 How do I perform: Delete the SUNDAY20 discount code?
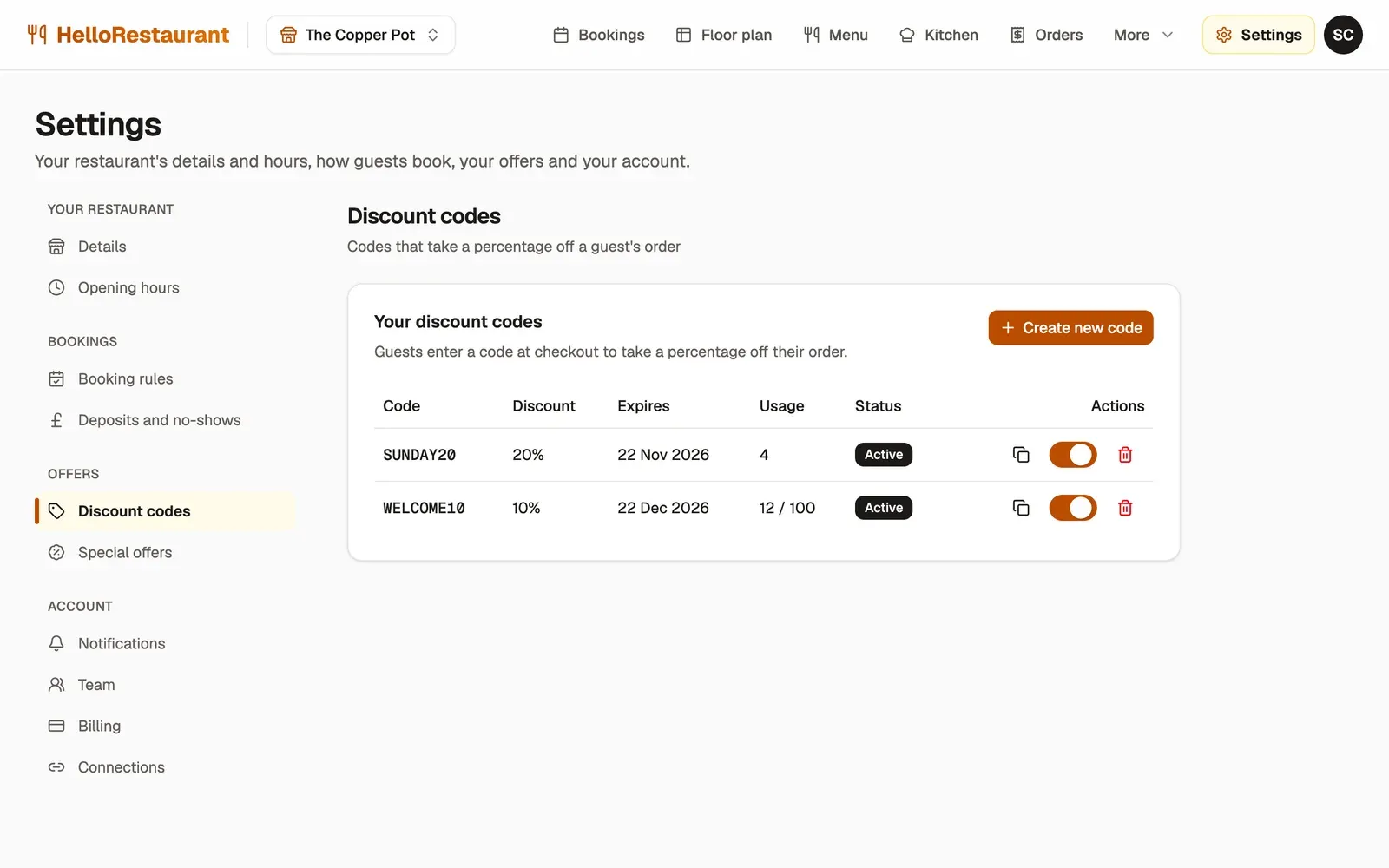pos(1125,455)
